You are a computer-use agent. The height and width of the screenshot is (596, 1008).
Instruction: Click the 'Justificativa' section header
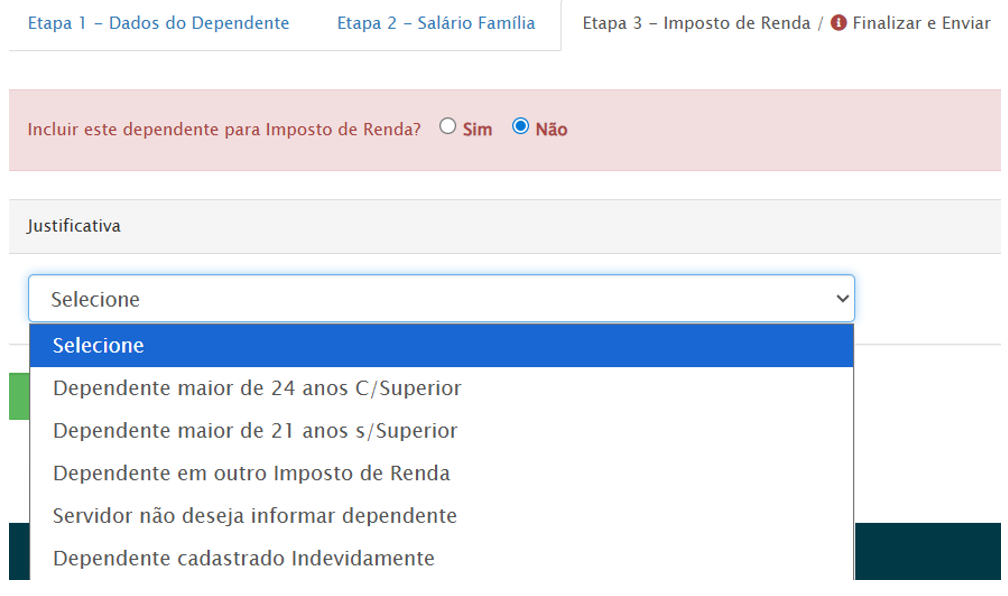pos(74,227)
